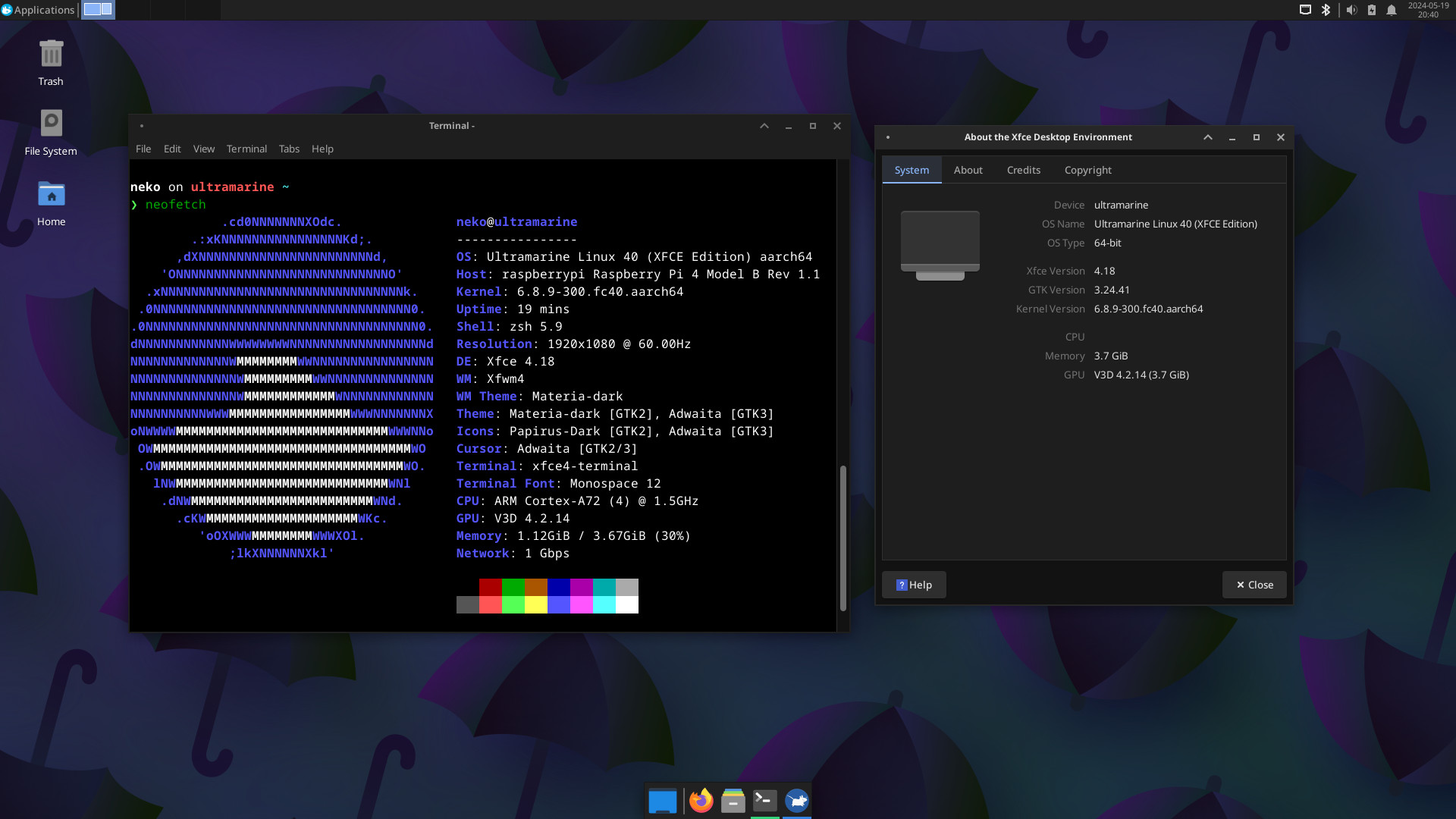The image size is (1456, 819).
Task: Roll up the Terminal window with its shade toggle
Action: [764, 126]
